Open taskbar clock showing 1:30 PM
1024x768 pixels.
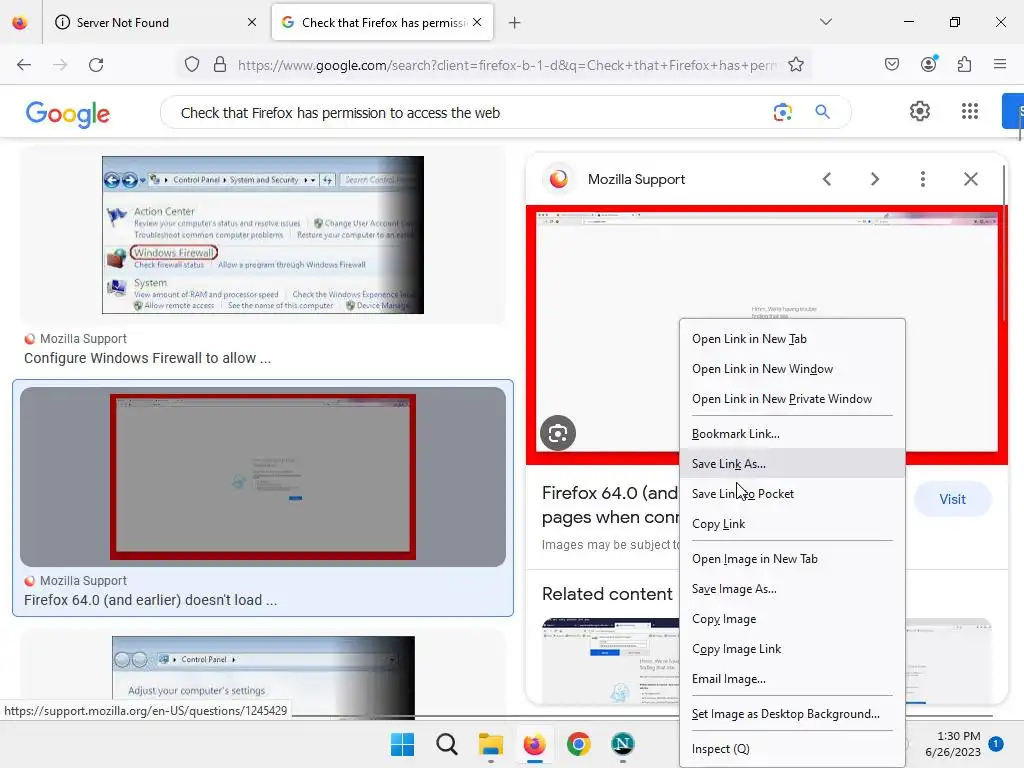pyautogui.click(x=953, y=744)
